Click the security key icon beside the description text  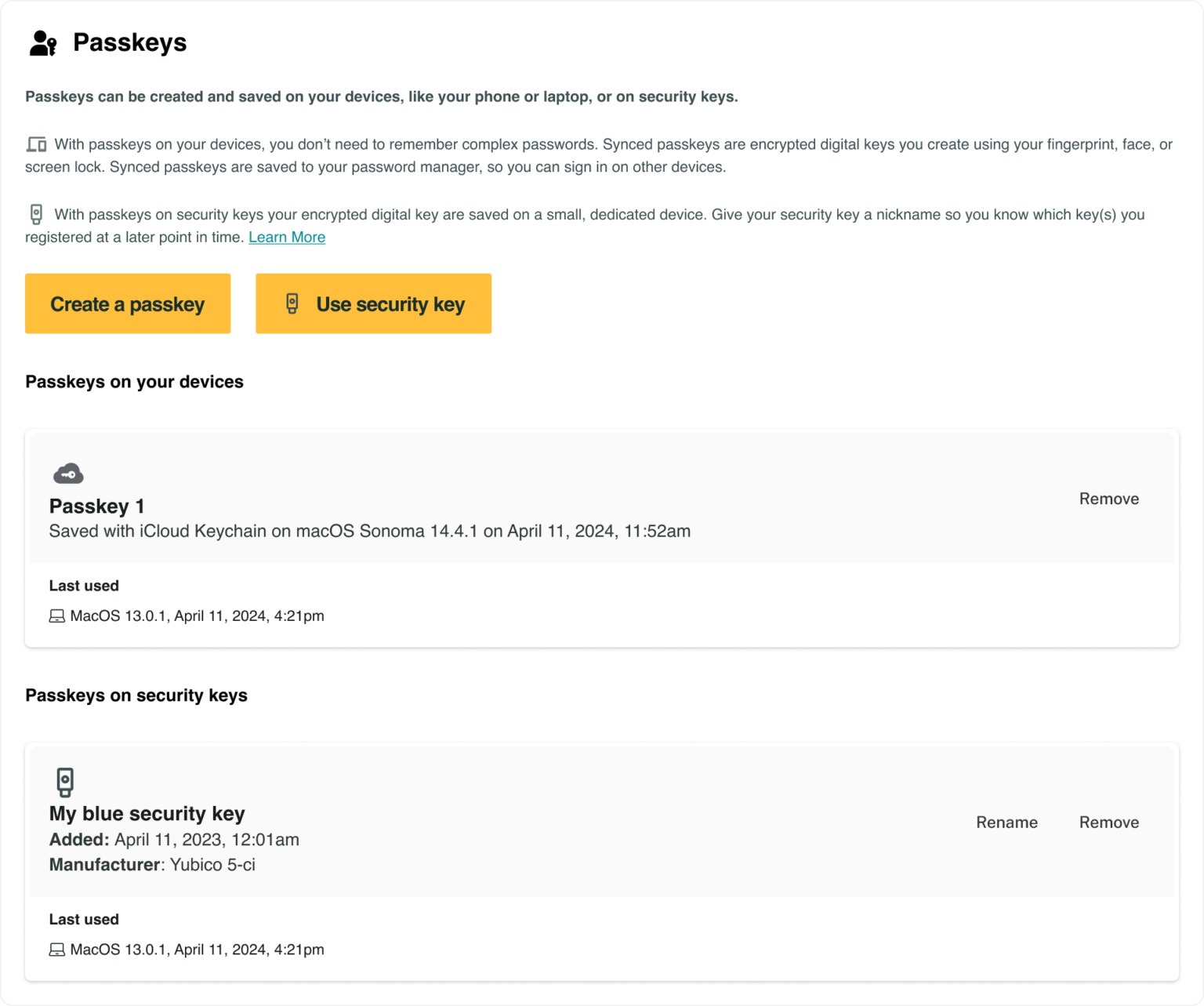click(36, 213)
